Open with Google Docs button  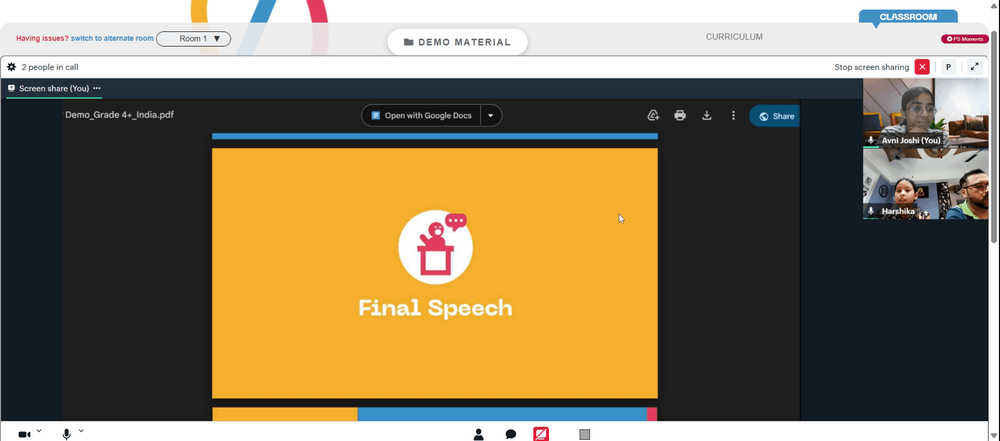tap(421, 116)
